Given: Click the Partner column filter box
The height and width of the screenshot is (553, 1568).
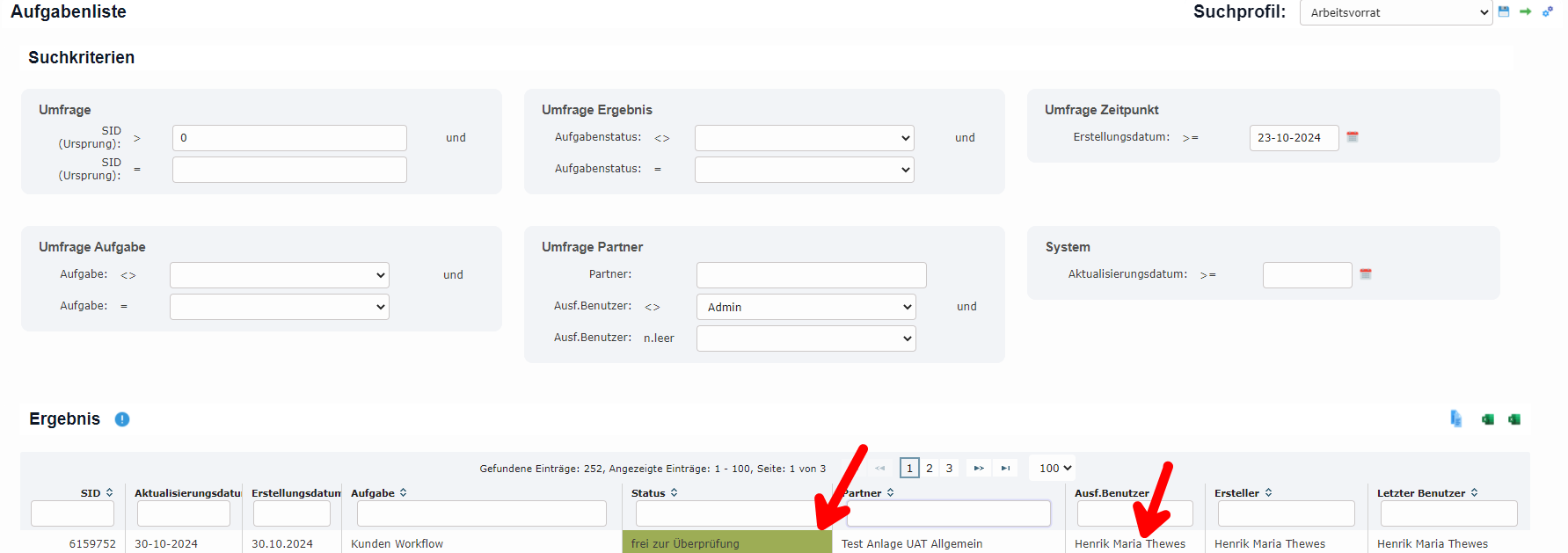Looking at the screenshot, I should [x=948, y=513].
